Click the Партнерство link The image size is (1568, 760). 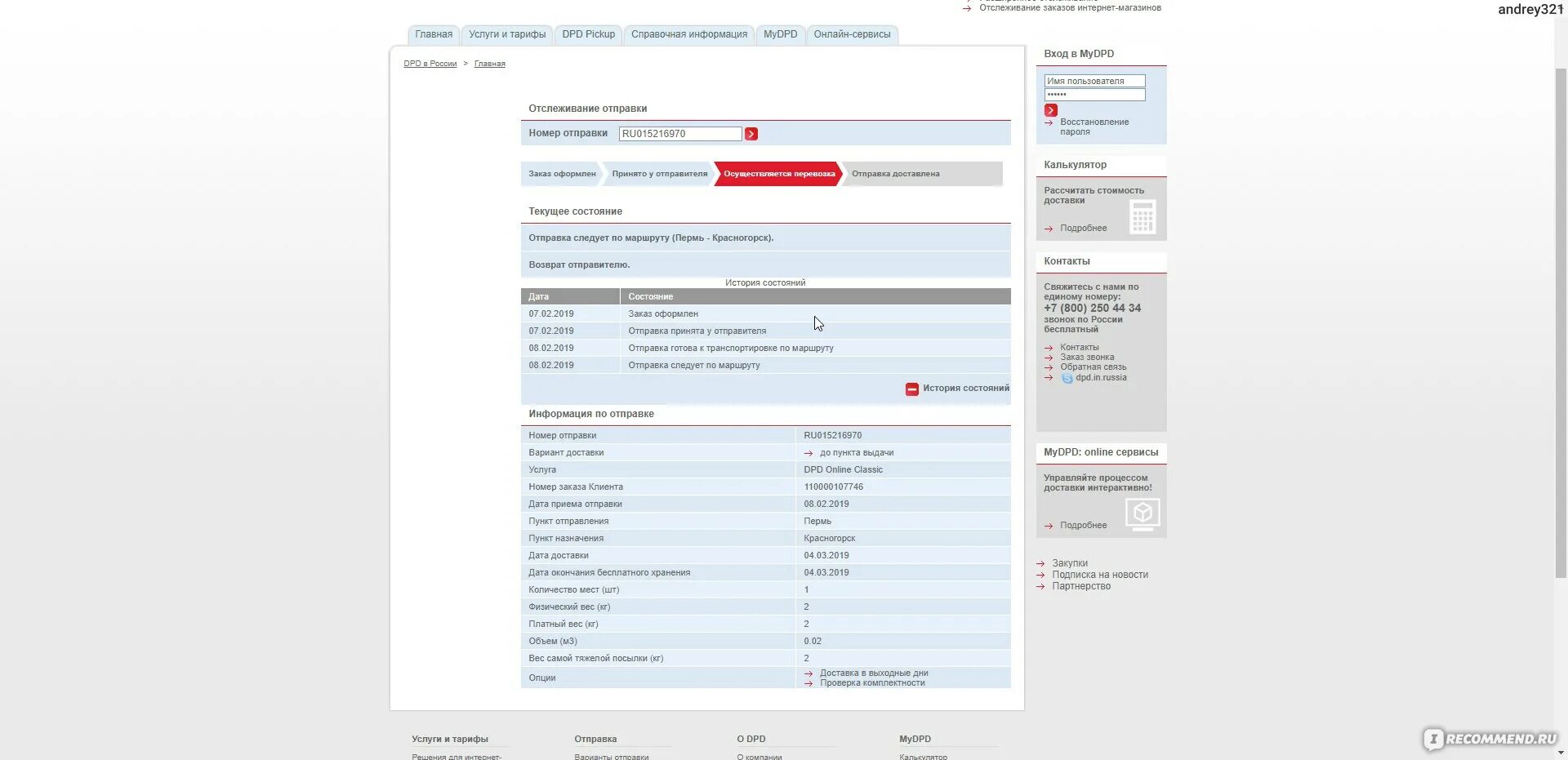point(1081,586)
